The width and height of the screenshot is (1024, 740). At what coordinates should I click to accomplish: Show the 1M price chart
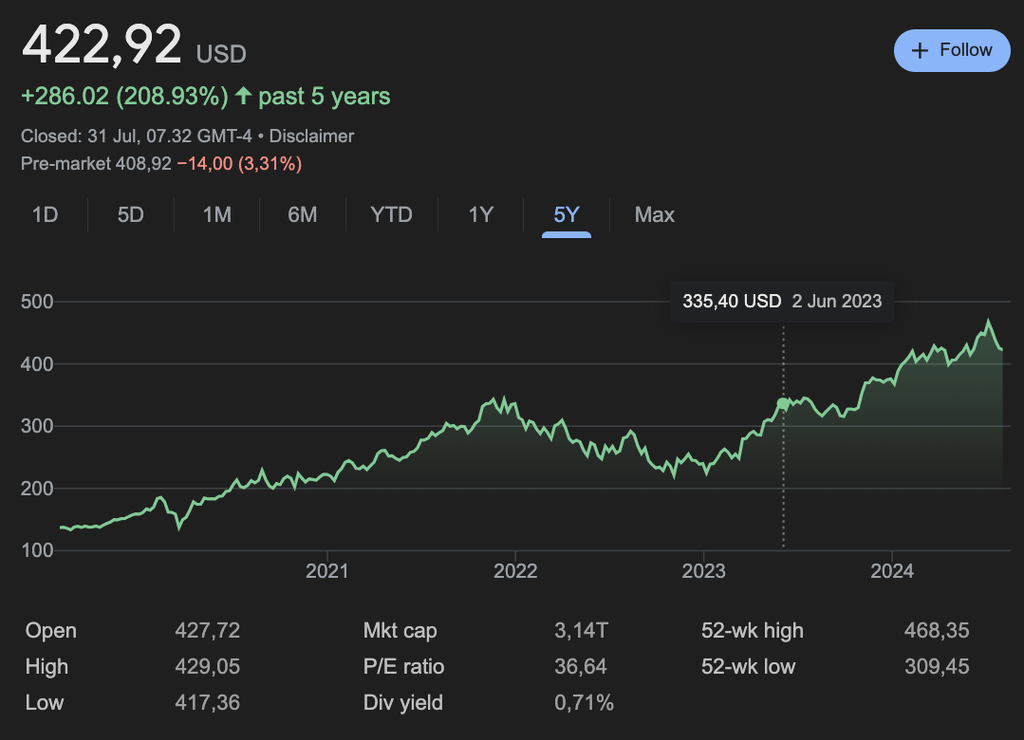[217, 215]
